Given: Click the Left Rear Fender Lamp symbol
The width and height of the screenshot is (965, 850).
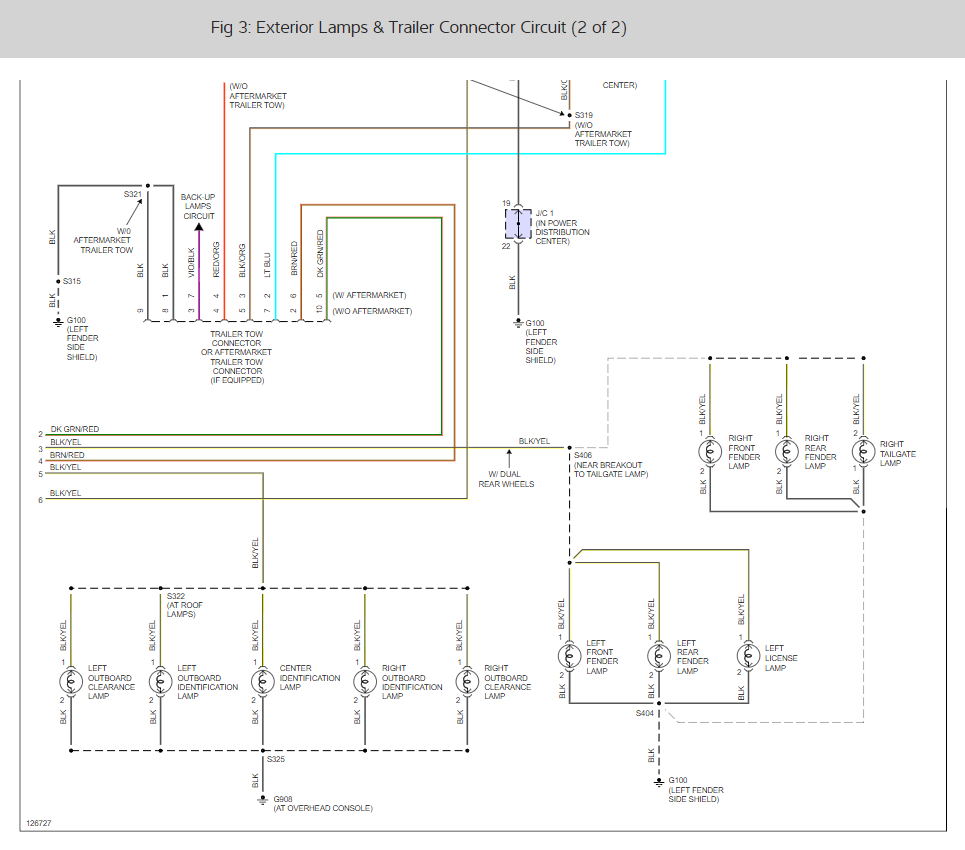Looking at the screenshot, I should pyautogui.click(x=659, y=656).
